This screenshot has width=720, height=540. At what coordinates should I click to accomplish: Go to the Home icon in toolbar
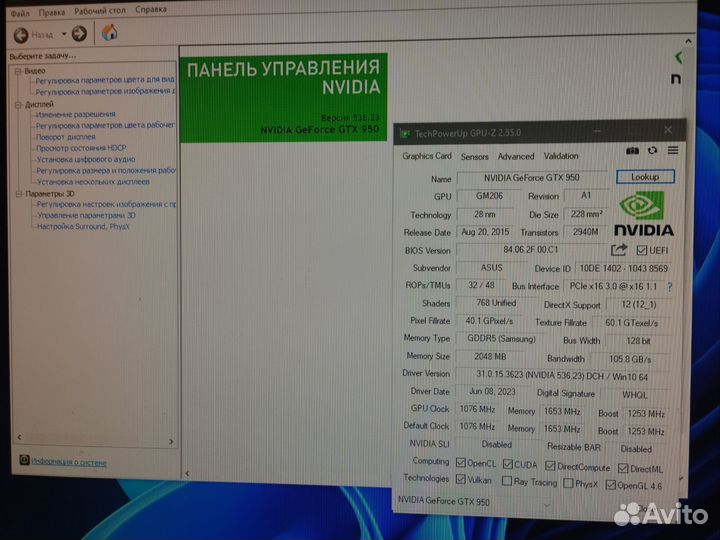tap(109, 33)
